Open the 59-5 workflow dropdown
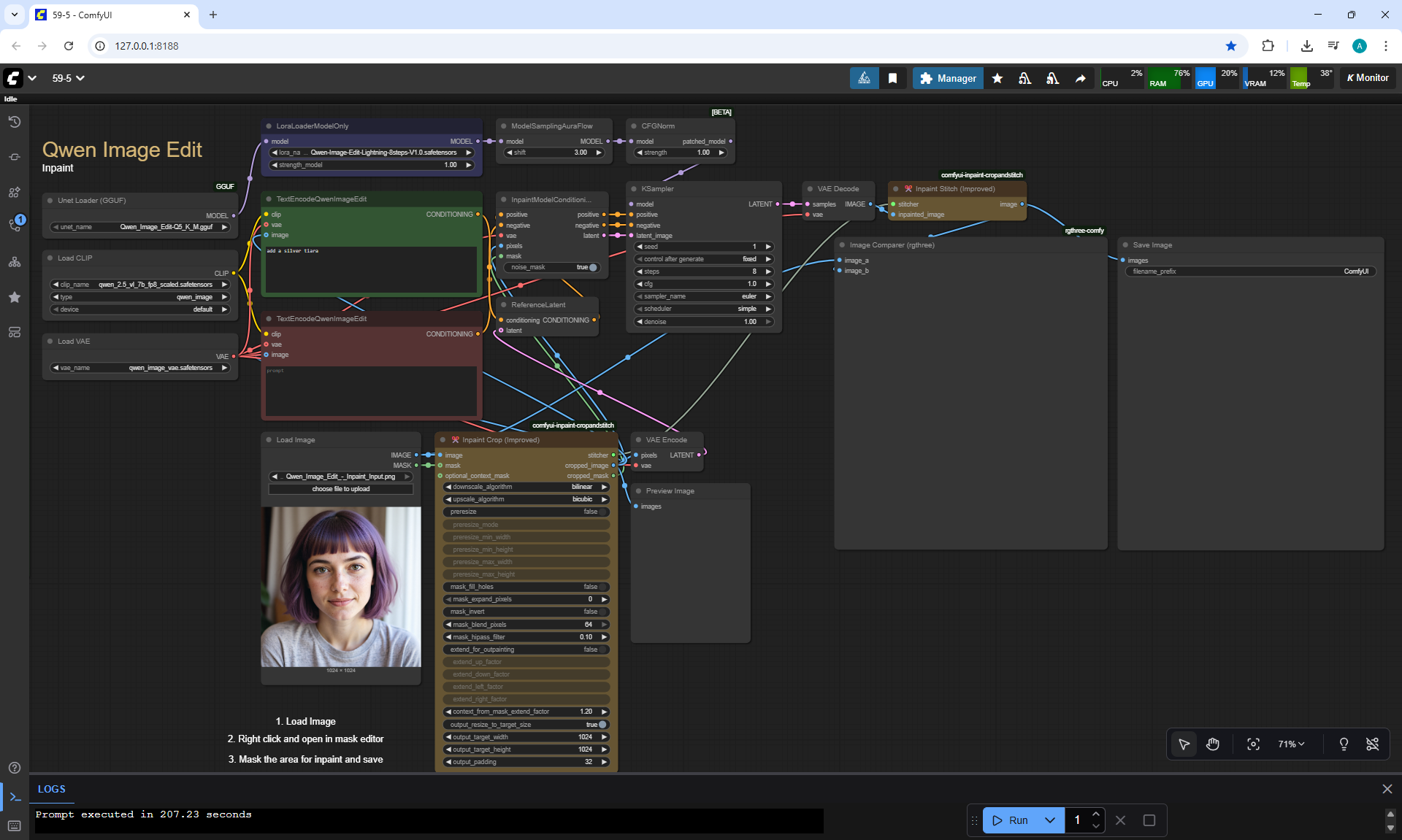 (68, 78)
